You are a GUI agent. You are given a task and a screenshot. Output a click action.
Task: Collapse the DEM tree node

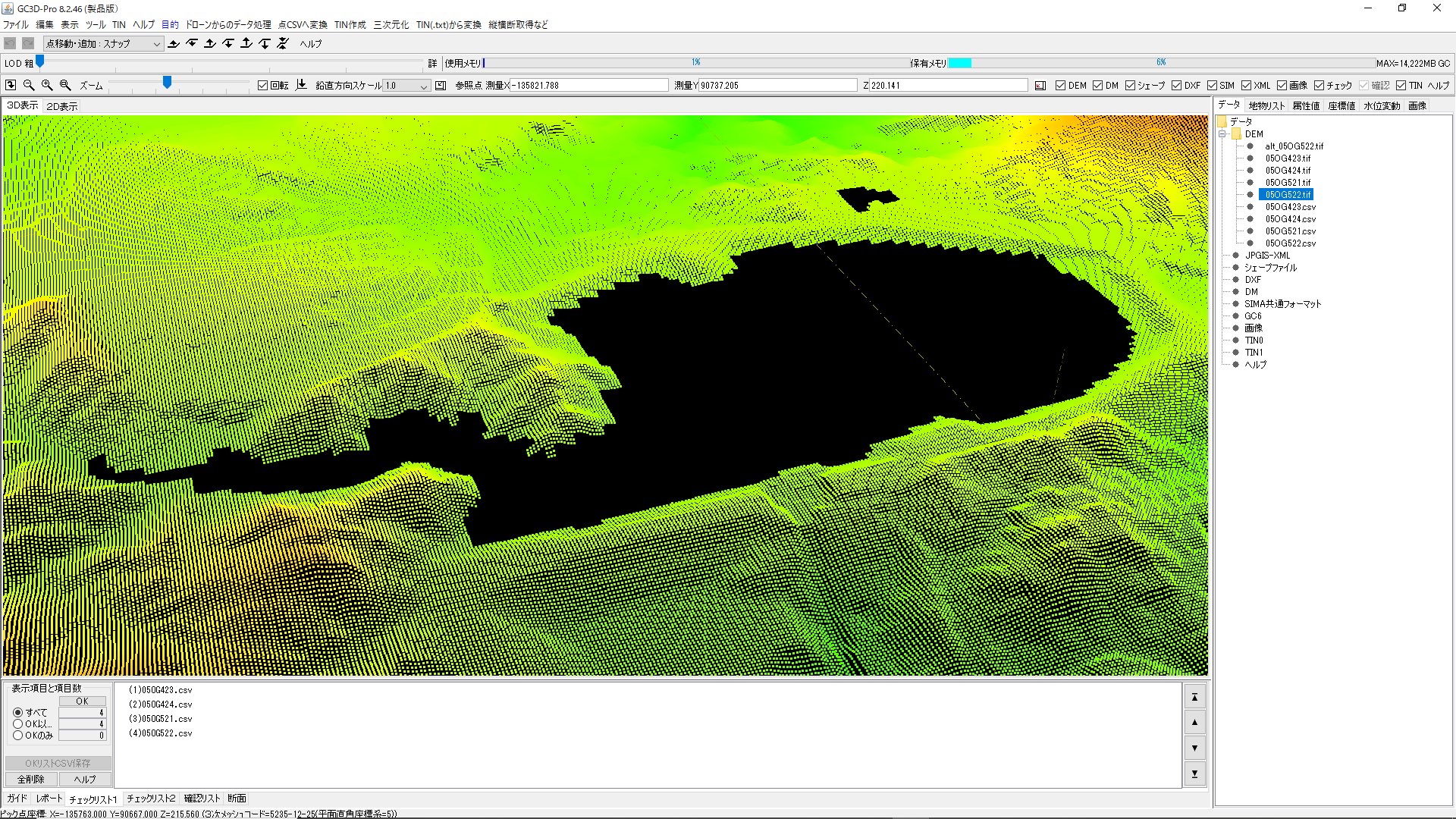coord(1222,134)
